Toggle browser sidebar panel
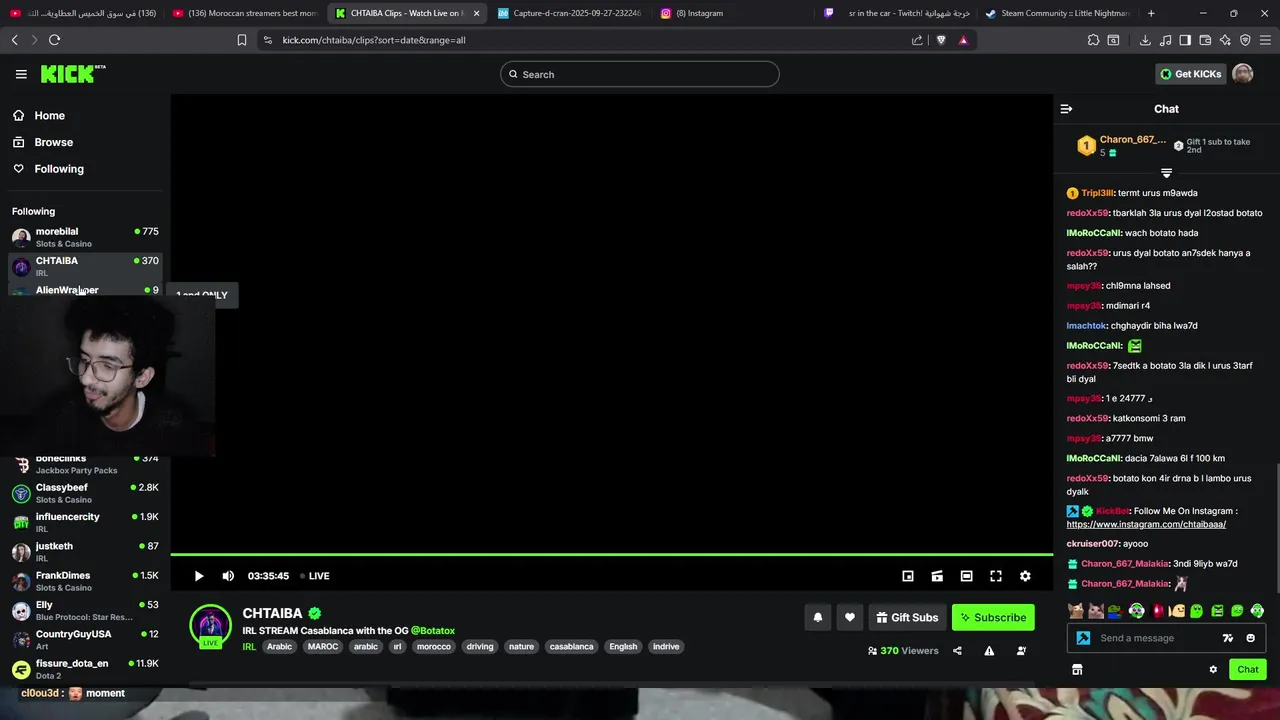1280x720 pixels. [1185, 40]
